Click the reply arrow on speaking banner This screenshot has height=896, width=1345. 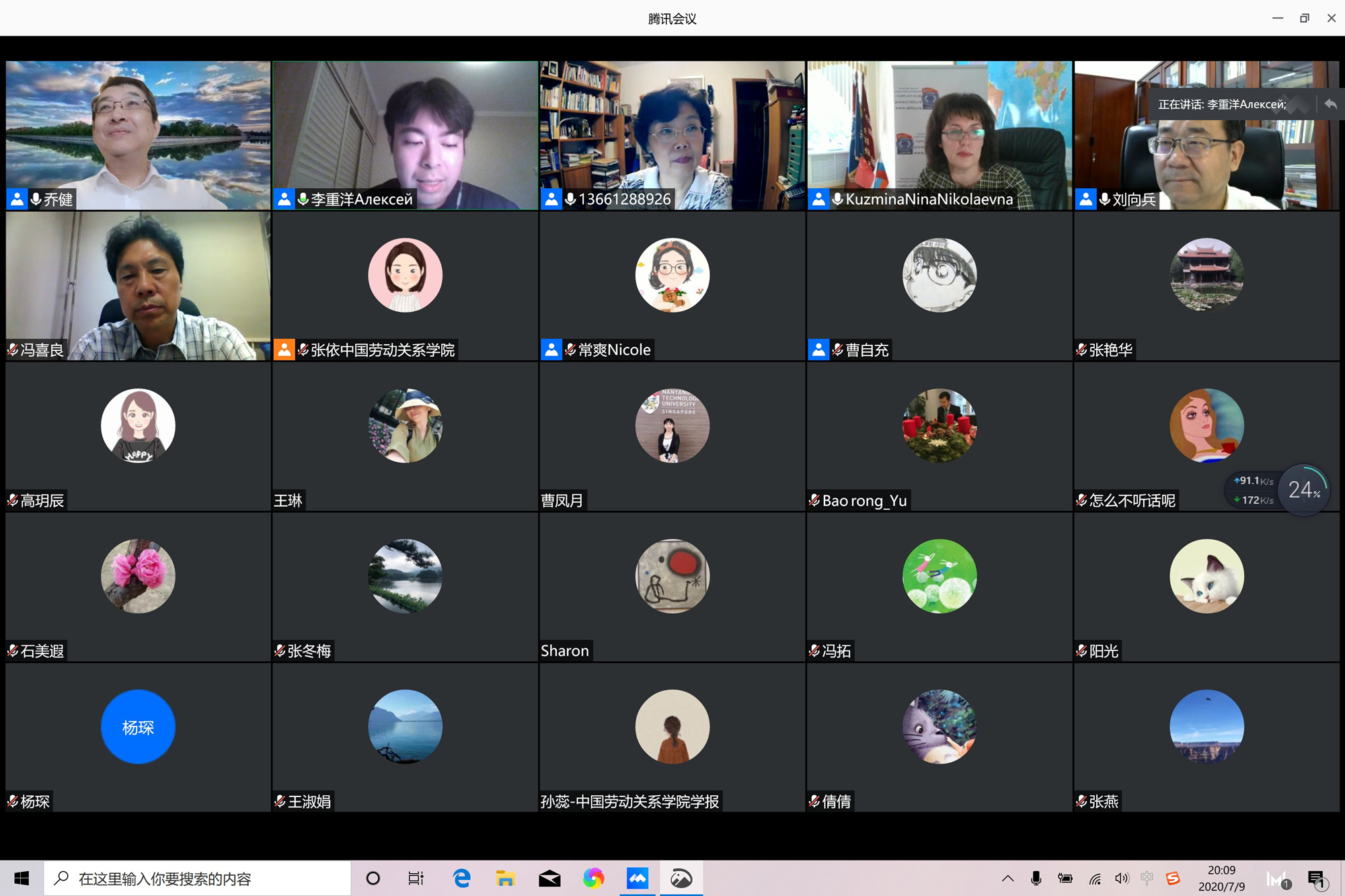(1330, 104)
